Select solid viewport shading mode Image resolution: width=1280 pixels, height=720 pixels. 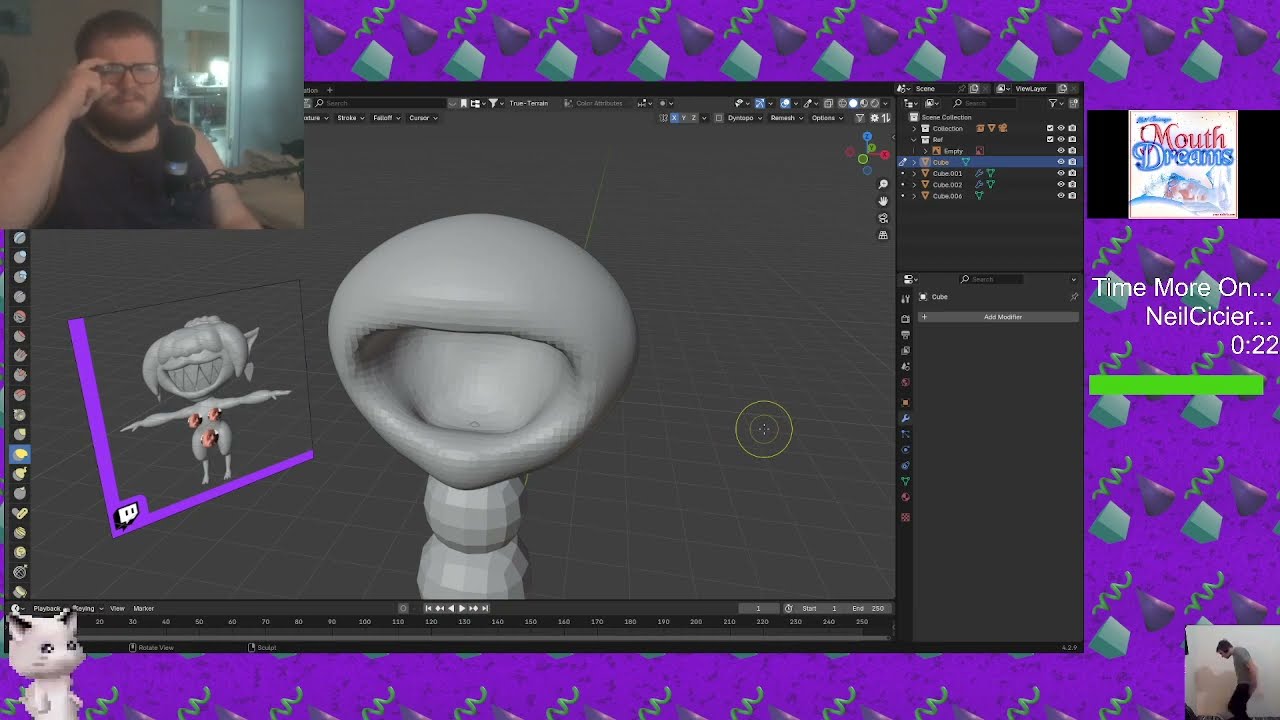(853, 103)
